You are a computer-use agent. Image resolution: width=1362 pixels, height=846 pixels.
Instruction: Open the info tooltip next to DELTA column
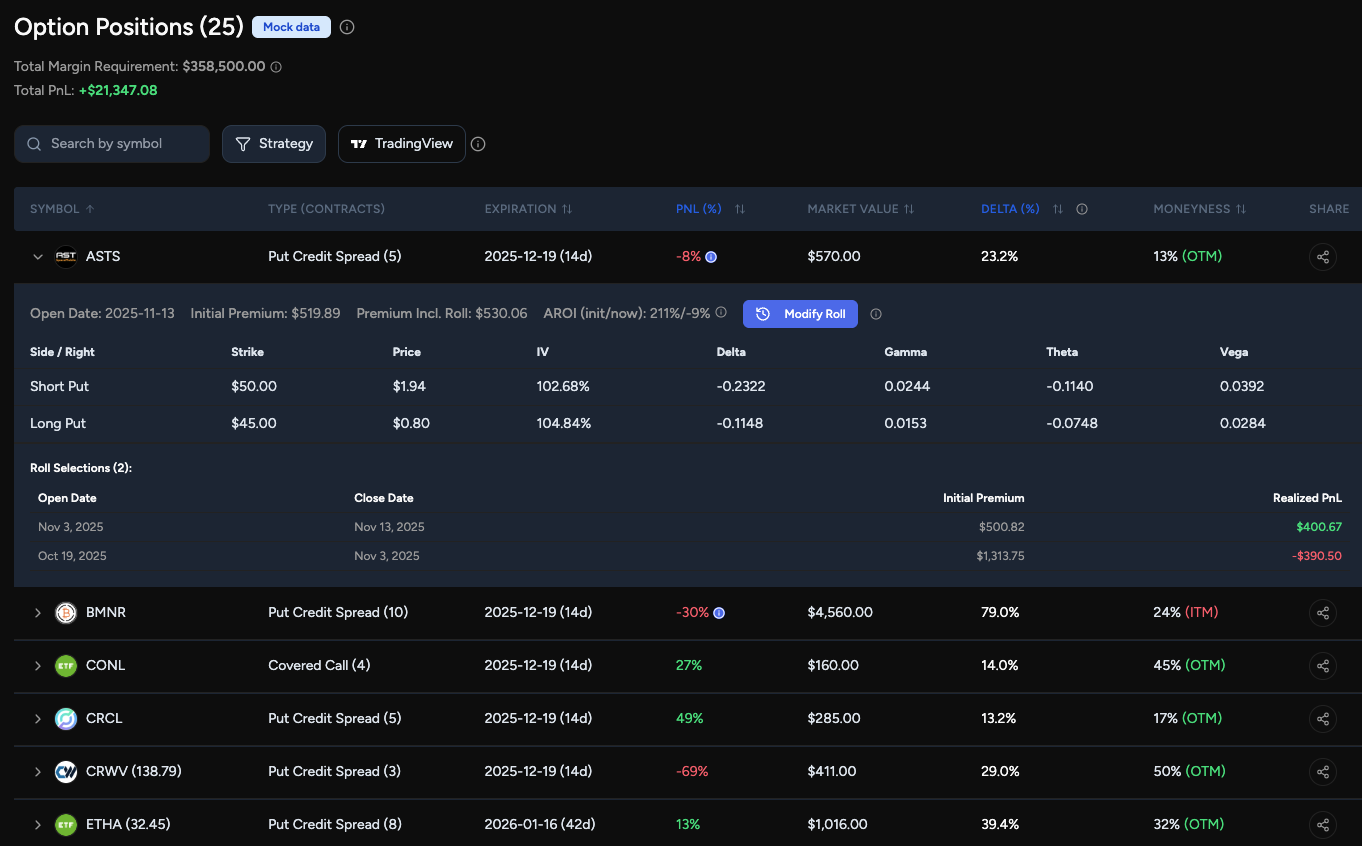pos(1082,209)
